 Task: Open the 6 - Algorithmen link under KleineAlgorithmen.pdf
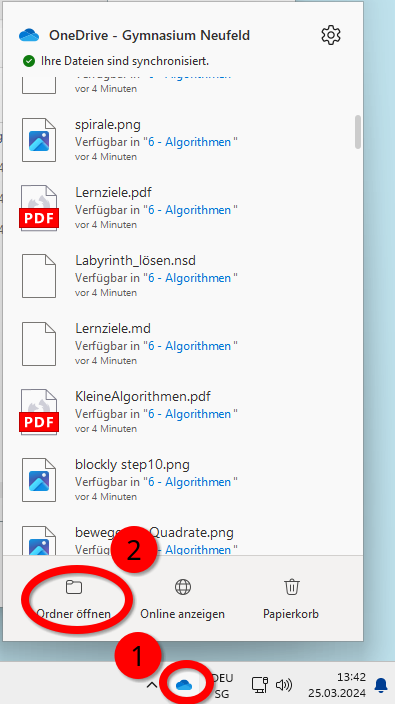189,414
